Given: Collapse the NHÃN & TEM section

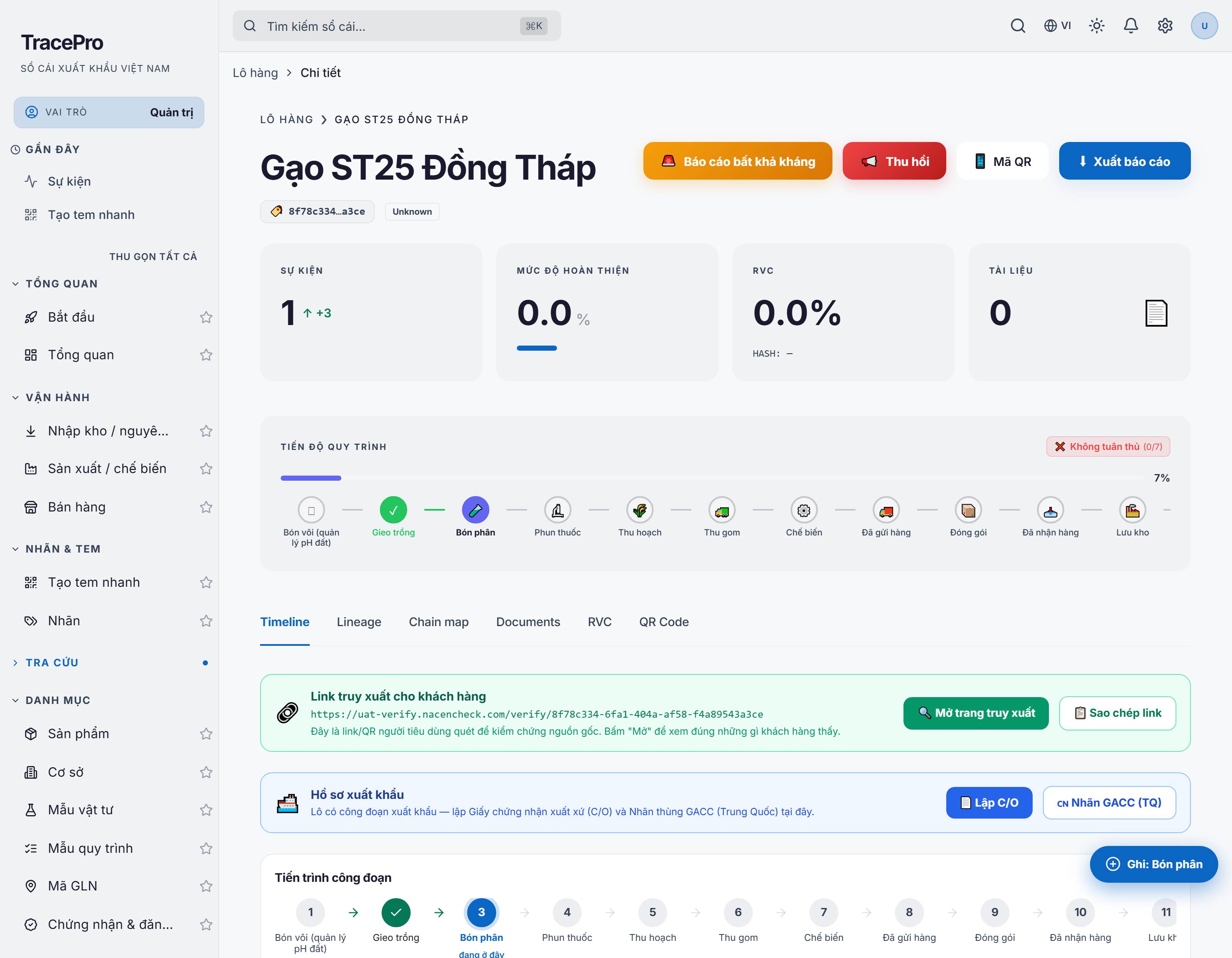Looking at the screenshot, I should (56, 549).
